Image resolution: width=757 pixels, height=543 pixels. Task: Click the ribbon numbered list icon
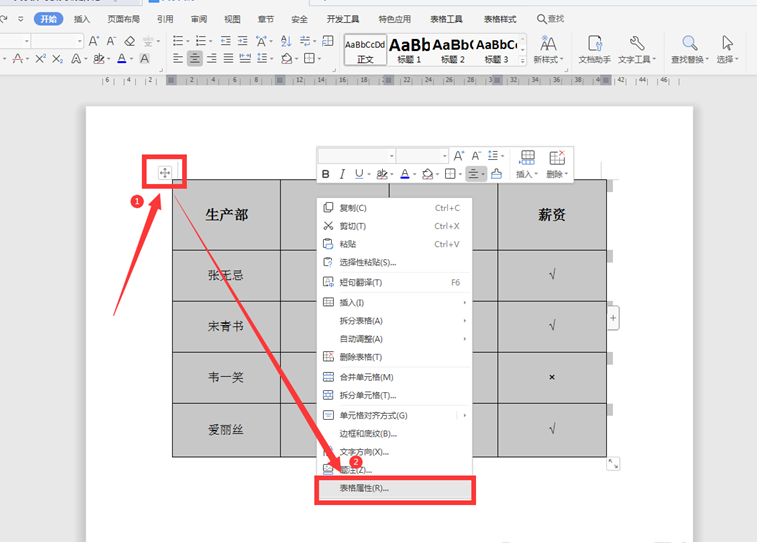203,41
